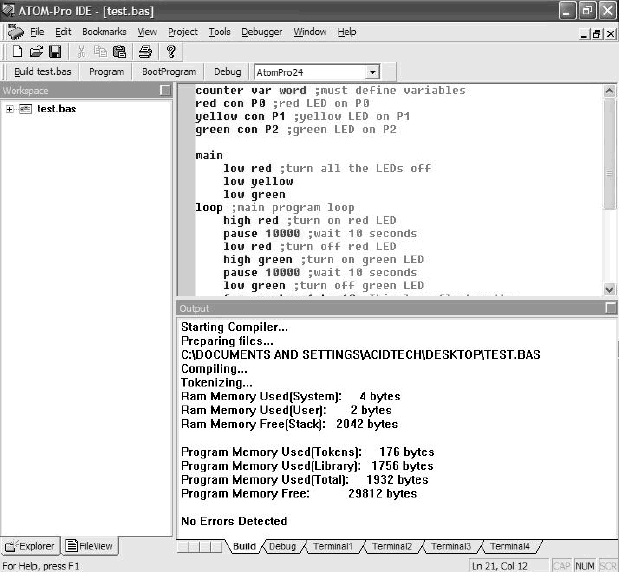This screenshot has width=619, height=572.
Task: Click the Print icon
Action: pos(145,51)
